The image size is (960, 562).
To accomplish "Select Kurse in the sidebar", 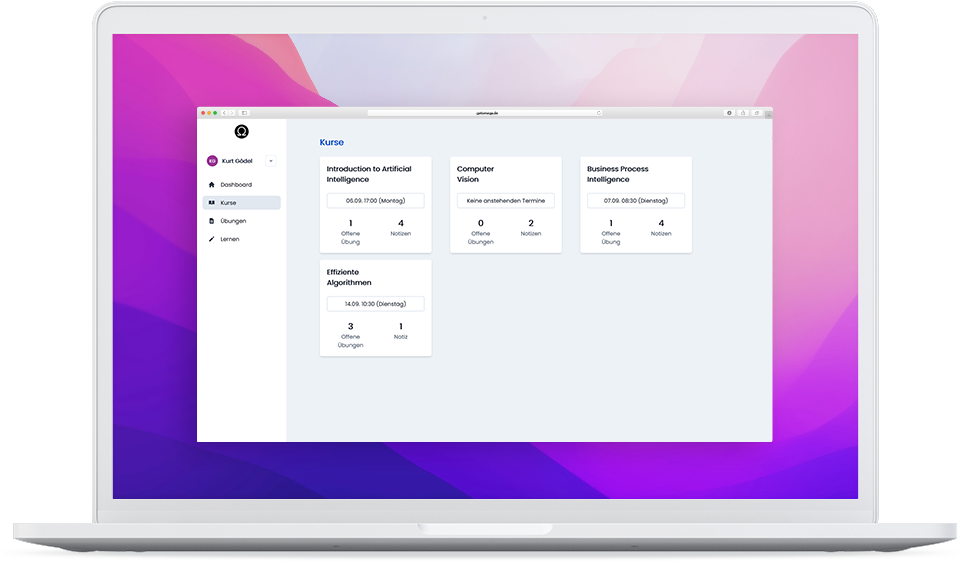I will pyautogui.click(x=241, y=203).
